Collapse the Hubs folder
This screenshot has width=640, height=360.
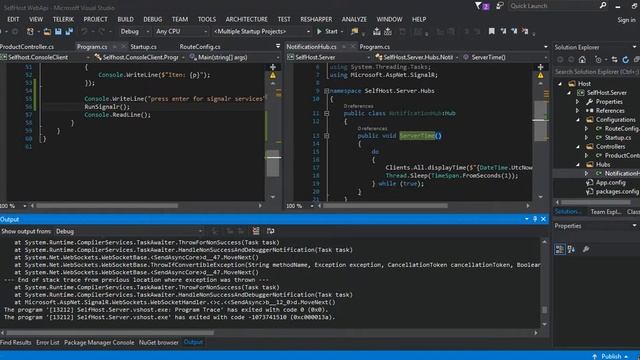578,164
